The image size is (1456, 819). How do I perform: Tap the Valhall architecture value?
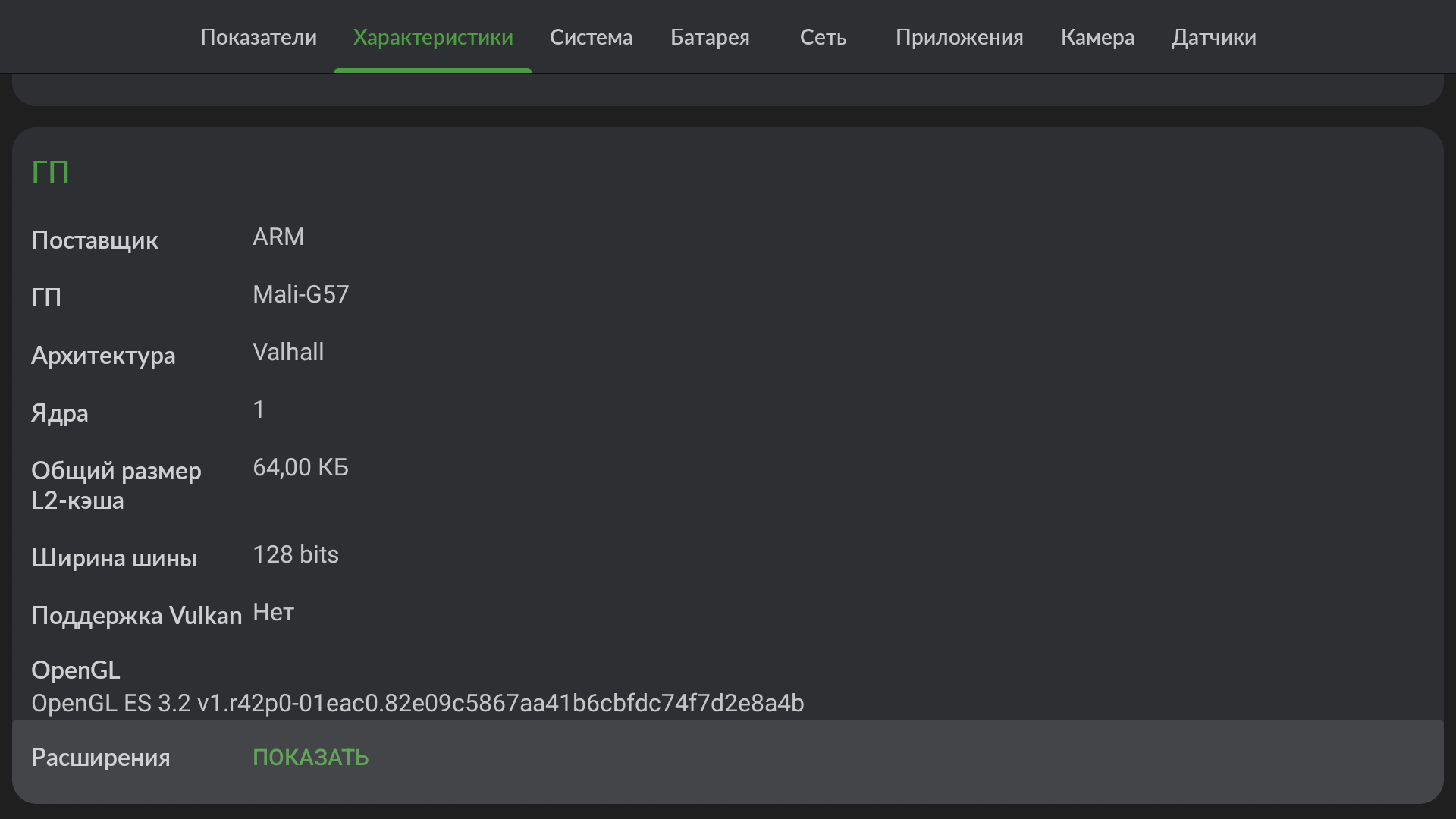click(288, 352)
